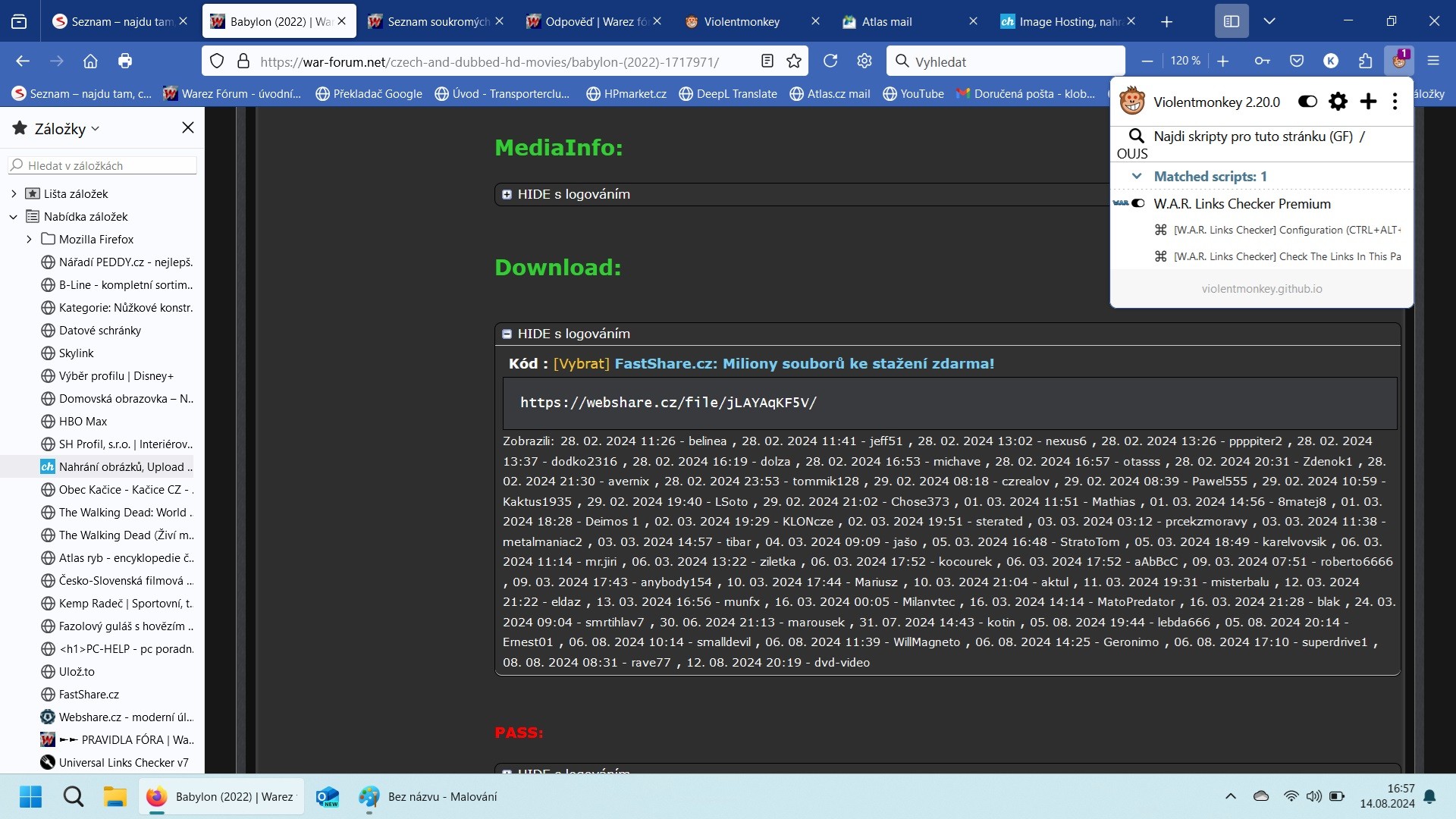Expand the Mozilla Firefox bookmarks folder

point(29,239)
